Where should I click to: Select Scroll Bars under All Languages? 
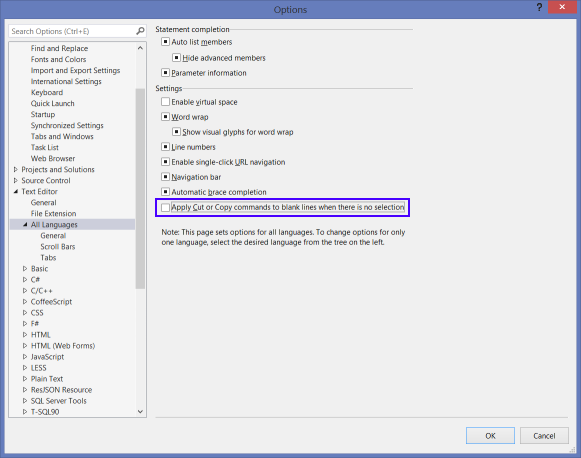click(x=58, y=246)
